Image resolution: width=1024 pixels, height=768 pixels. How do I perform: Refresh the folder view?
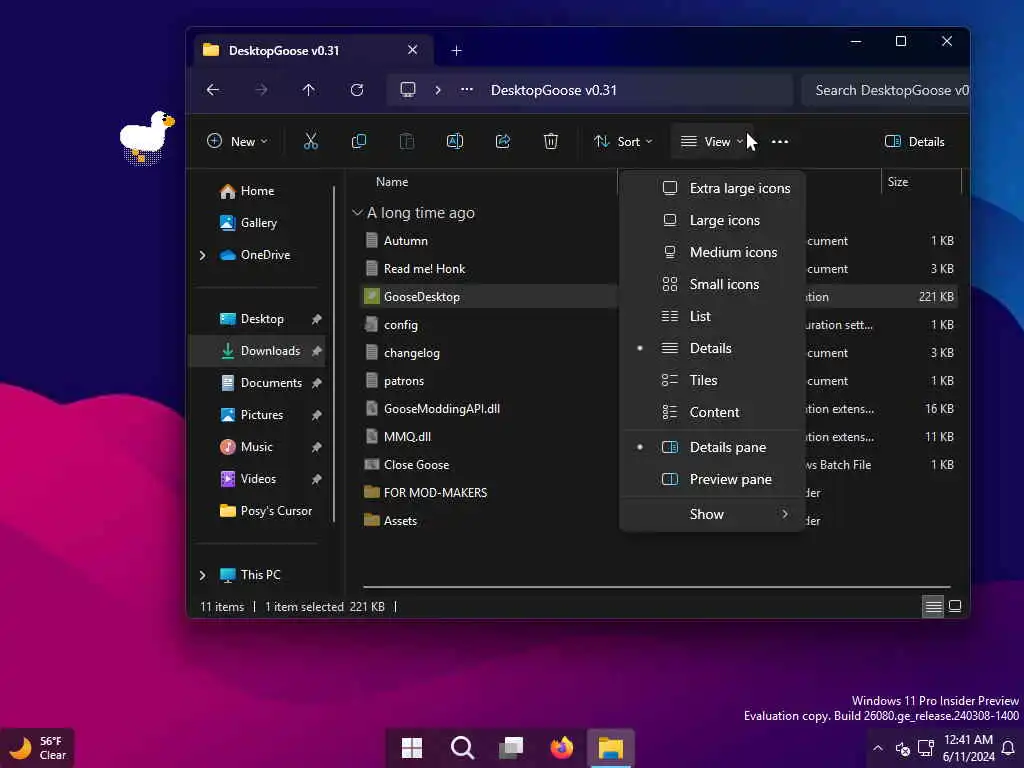click(x=357, y=90)
